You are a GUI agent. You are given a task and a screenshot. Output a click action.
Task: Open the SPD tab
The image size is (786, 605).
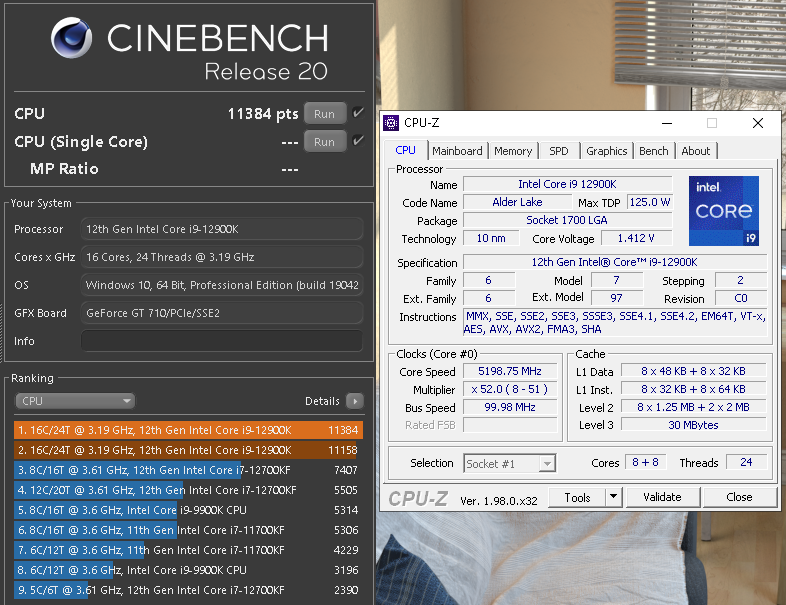coord(558,151)
